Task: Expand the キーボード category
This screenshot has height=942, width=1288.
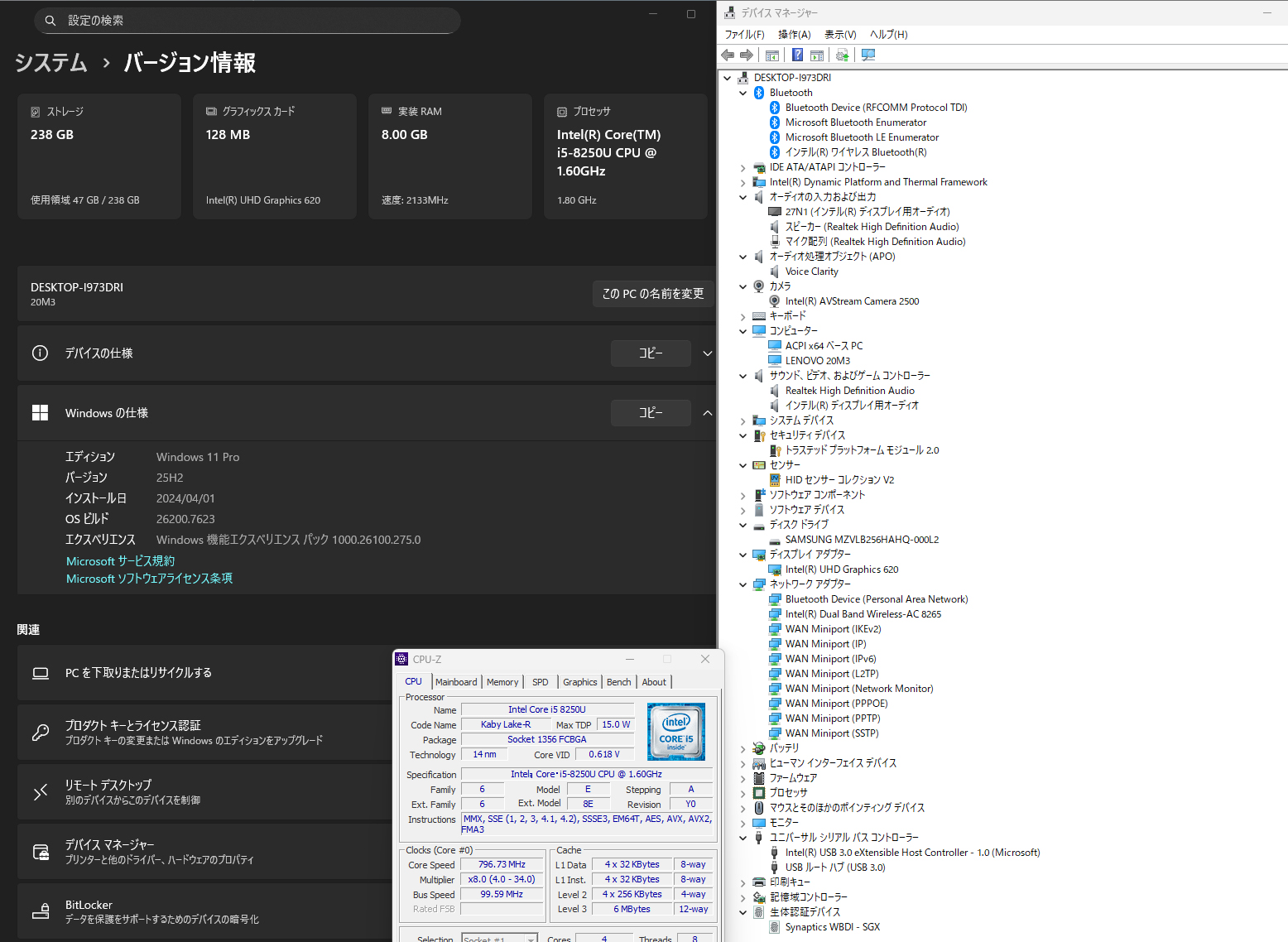Action: pyautogui.click(x=743, y=316)
